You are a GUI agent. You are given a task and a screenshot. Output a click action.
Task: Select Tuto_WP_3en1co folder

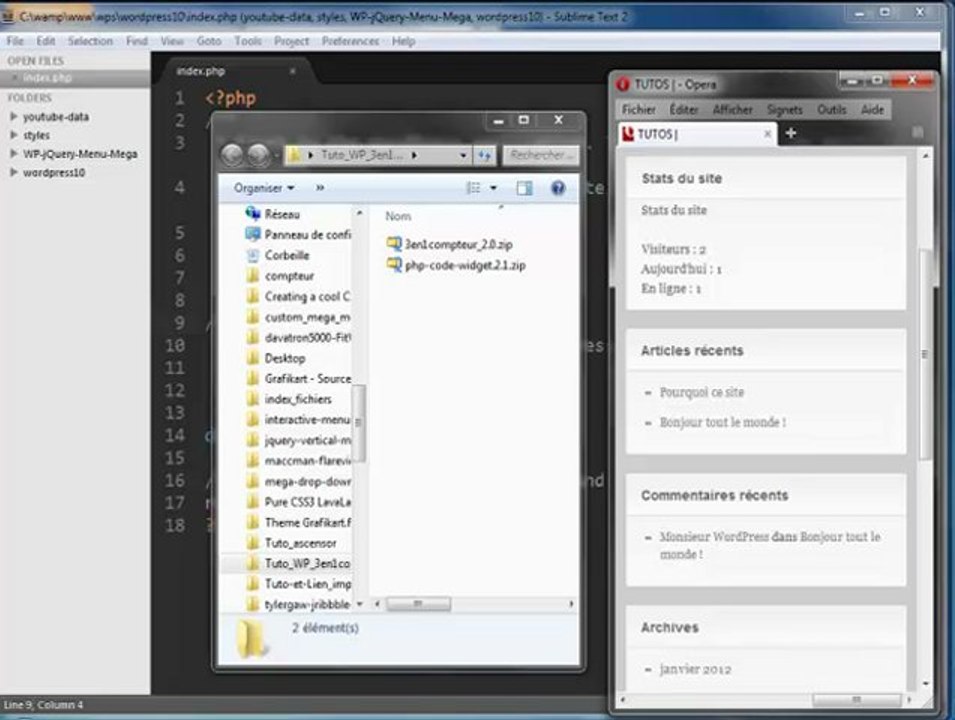click(298, 563)
